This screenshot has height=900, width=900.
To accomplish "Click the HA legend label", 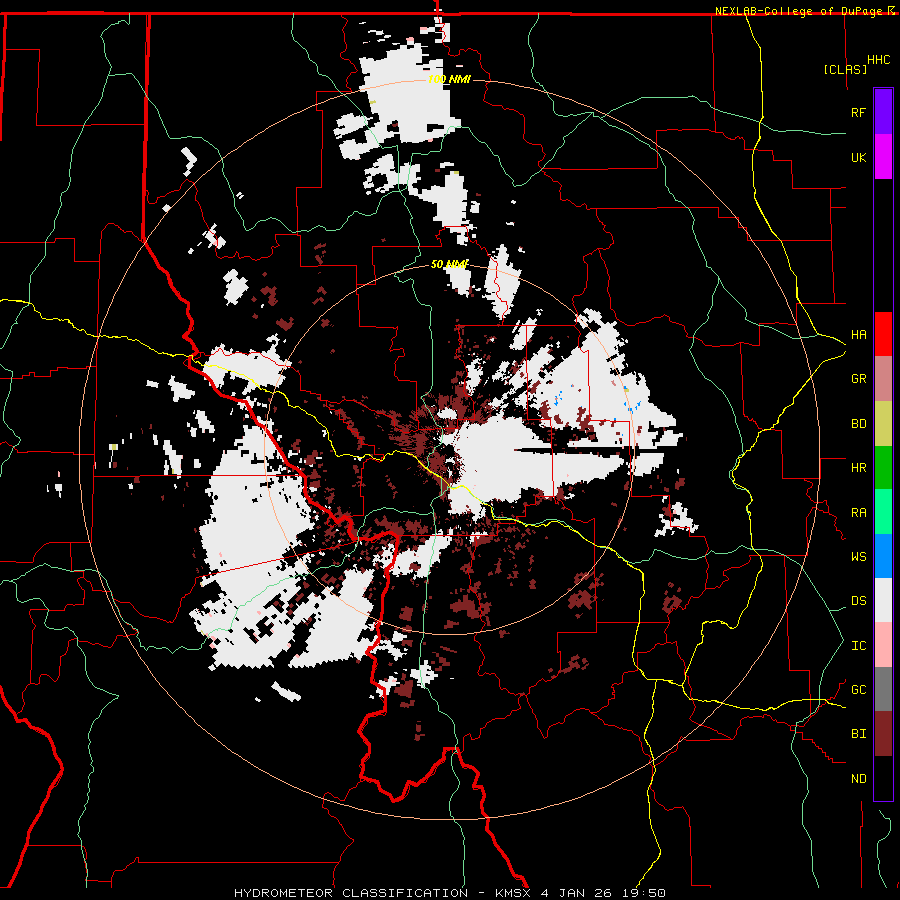I will point(858,335).
